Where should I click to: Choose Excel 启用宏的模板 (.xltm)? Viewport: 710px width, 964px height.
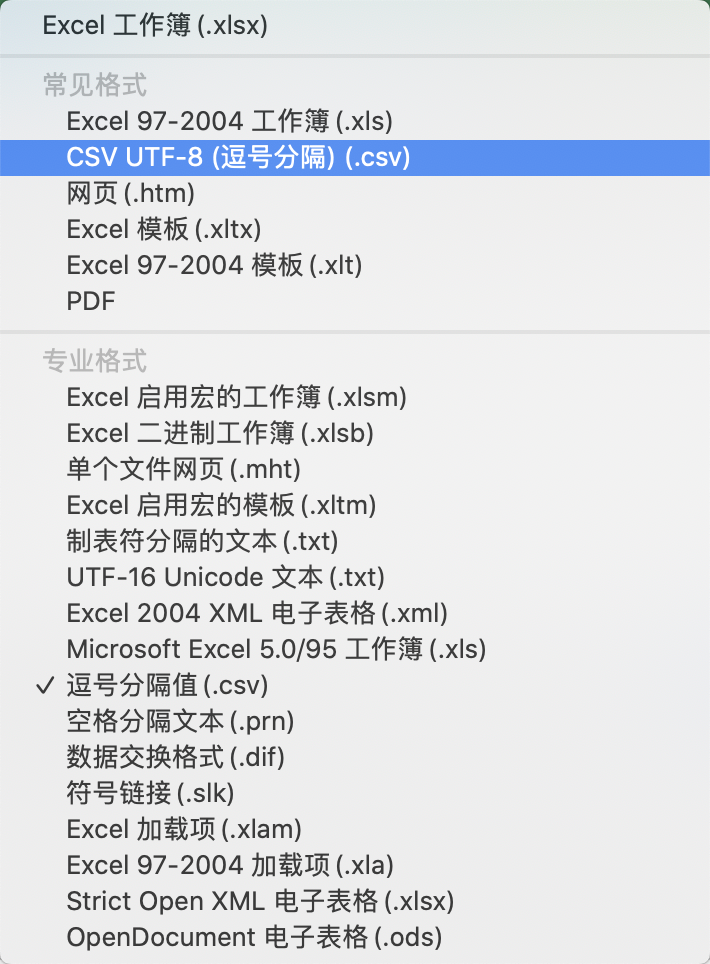[x=220, y=505]
